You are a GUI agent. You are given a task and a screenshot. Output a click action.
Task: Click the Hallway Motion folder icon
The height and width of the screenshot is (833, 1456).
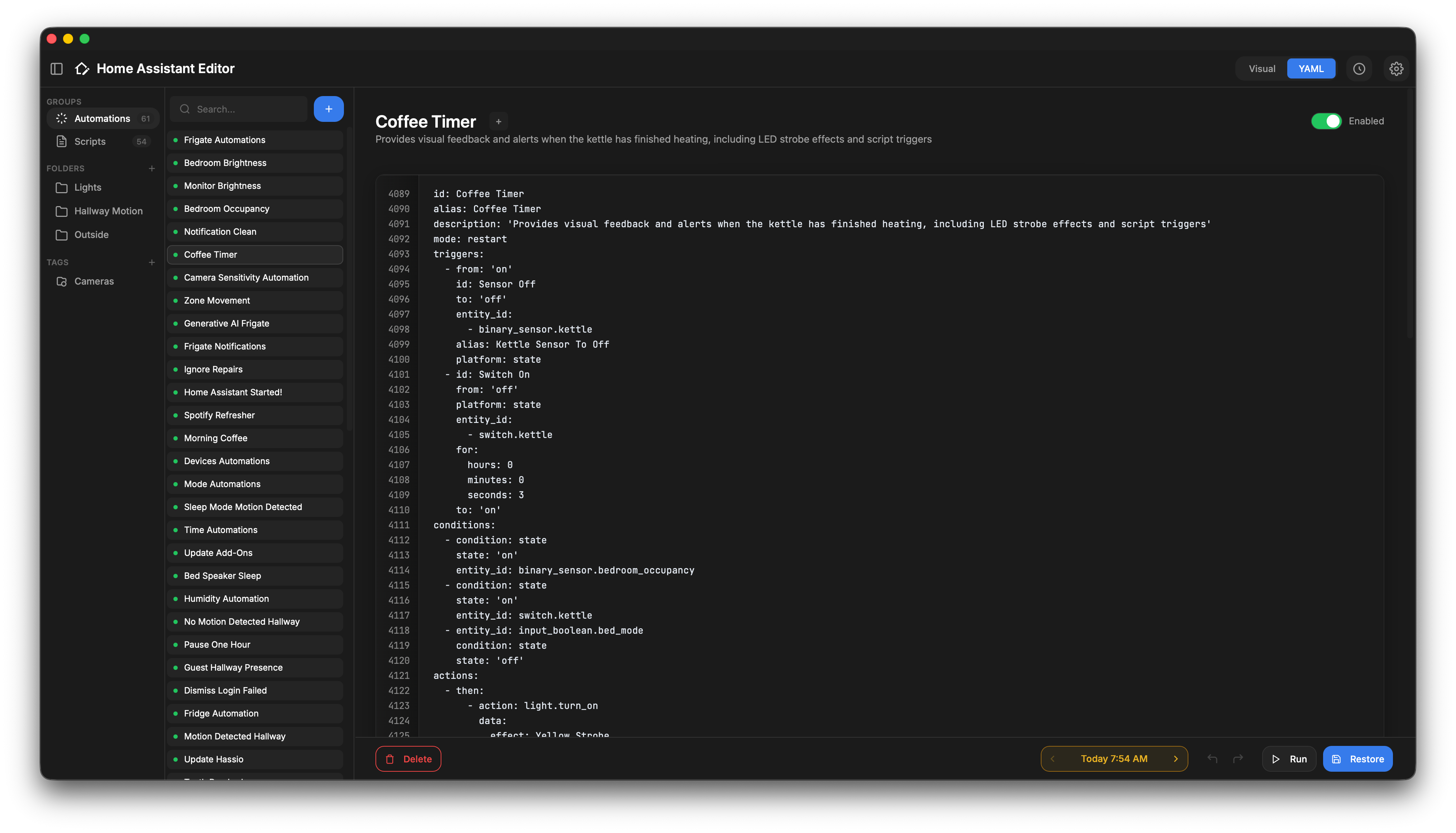click(61, 211)
